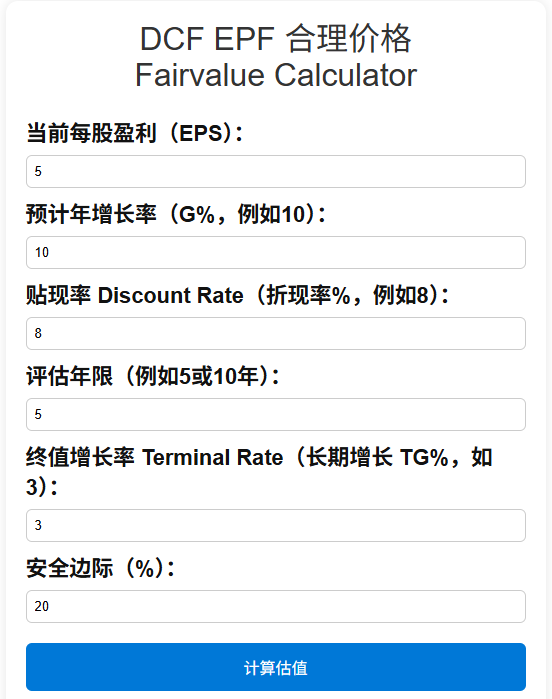This screenshot has width=552, height=699.
Task: Click the DCF EPF 合理价格 heading
Action: (276, 39)
